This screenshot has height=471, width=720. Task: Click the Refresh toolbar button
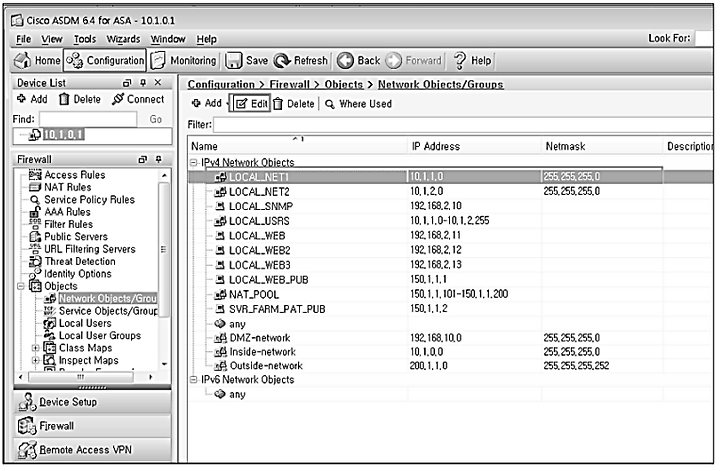click(x=301, y=61)
